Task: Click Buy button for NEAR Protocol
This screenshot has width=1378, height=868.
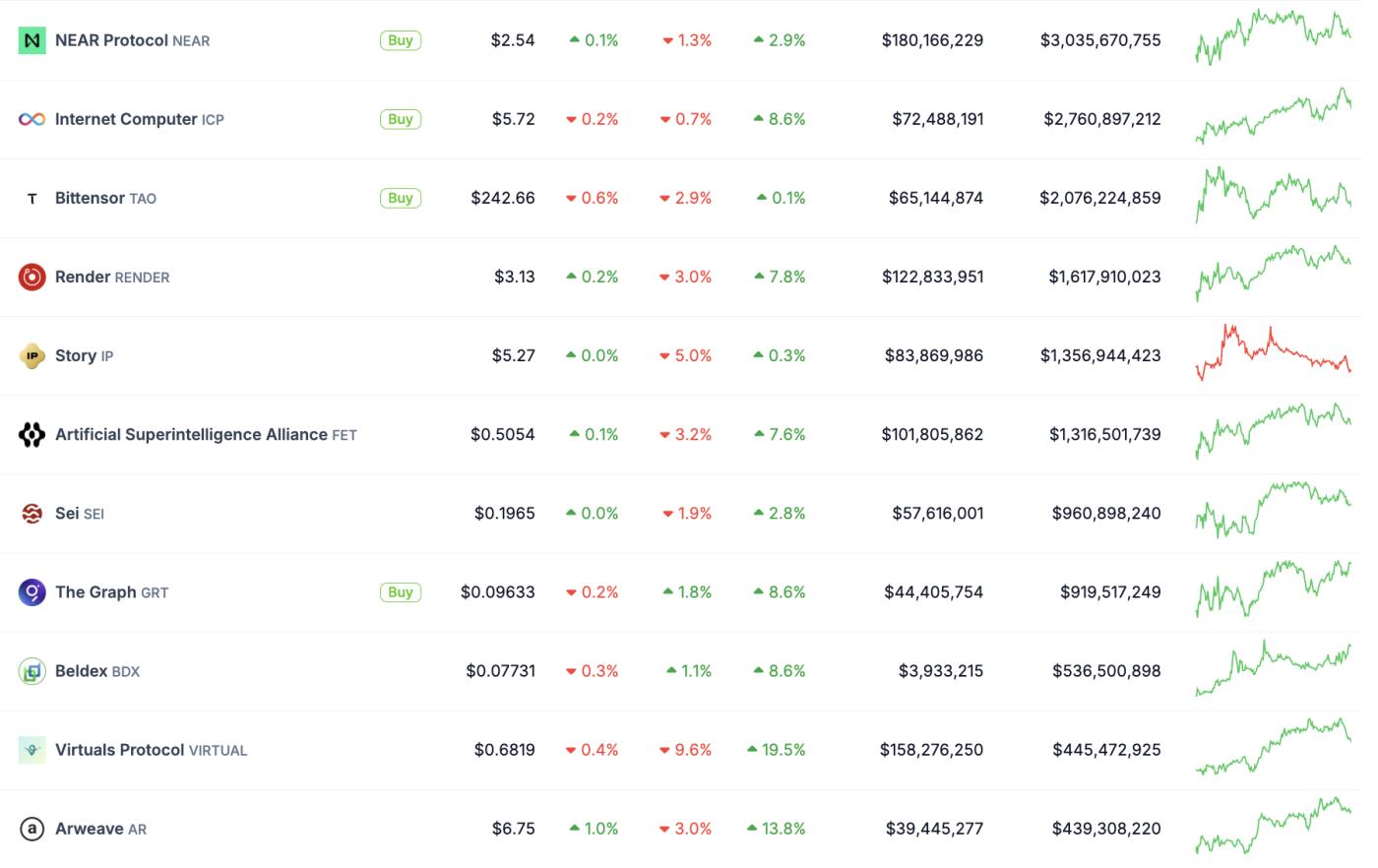Action: click(401, 40)
